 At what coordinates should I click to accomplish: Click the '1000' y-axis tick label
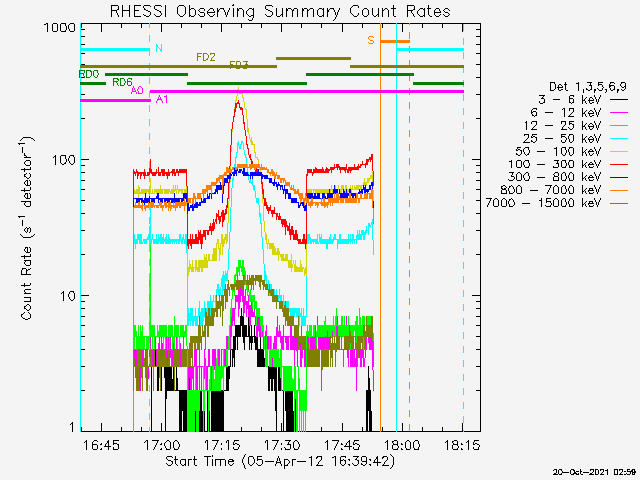point(60,28)
